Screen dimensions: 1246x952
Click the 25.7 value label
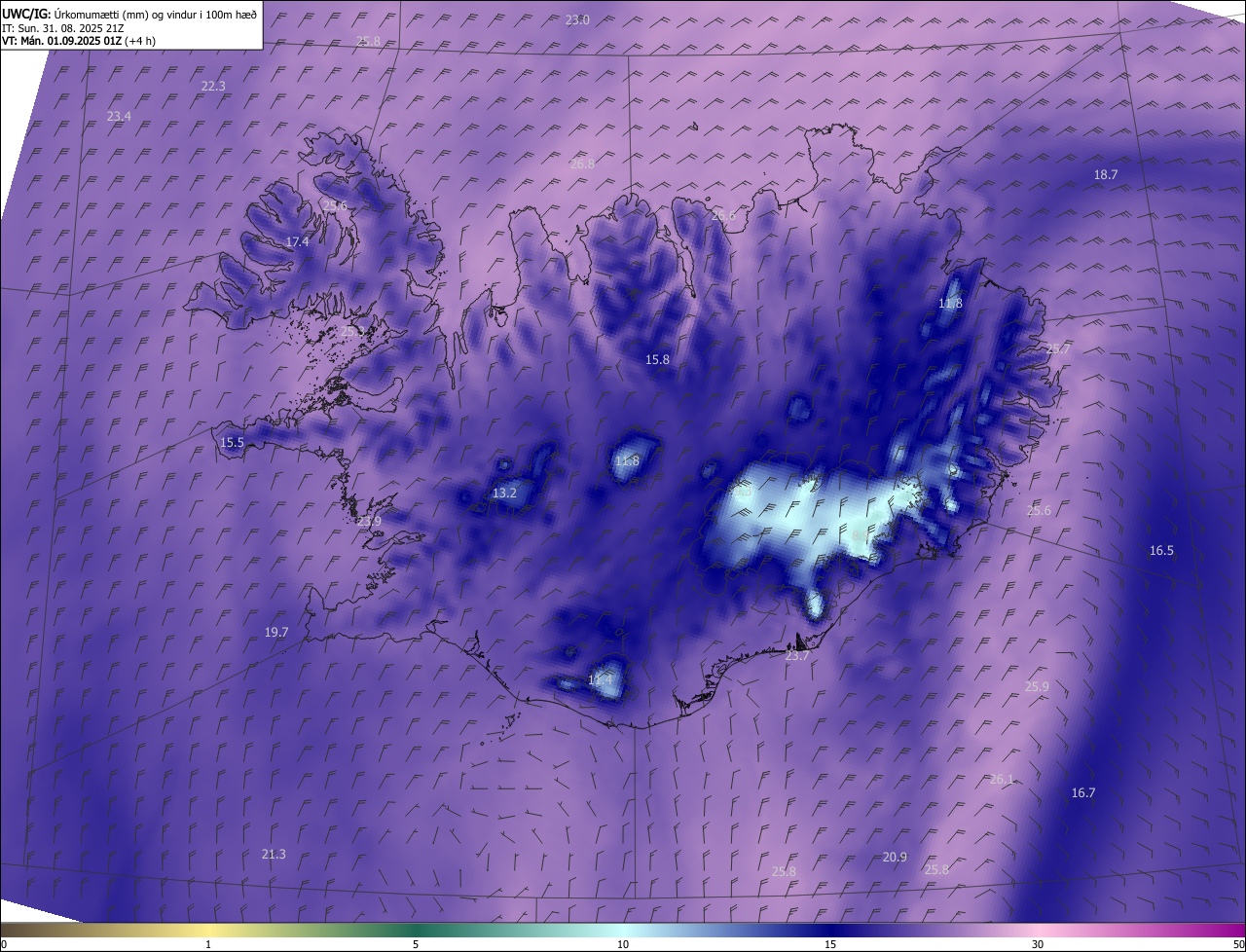tap(1058, 348)
